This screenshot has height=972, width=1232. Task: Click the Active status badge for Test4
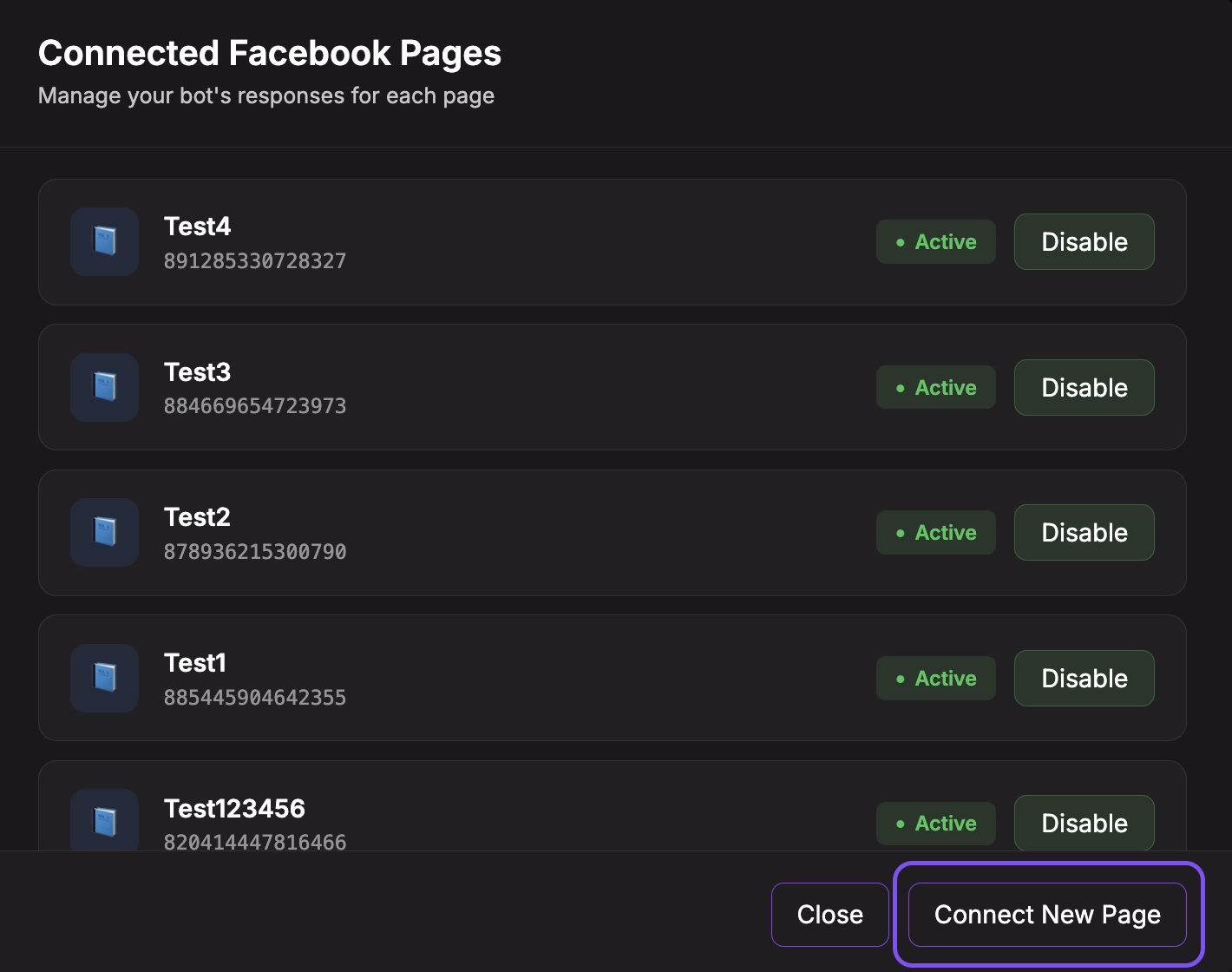[x=935, y=242]
